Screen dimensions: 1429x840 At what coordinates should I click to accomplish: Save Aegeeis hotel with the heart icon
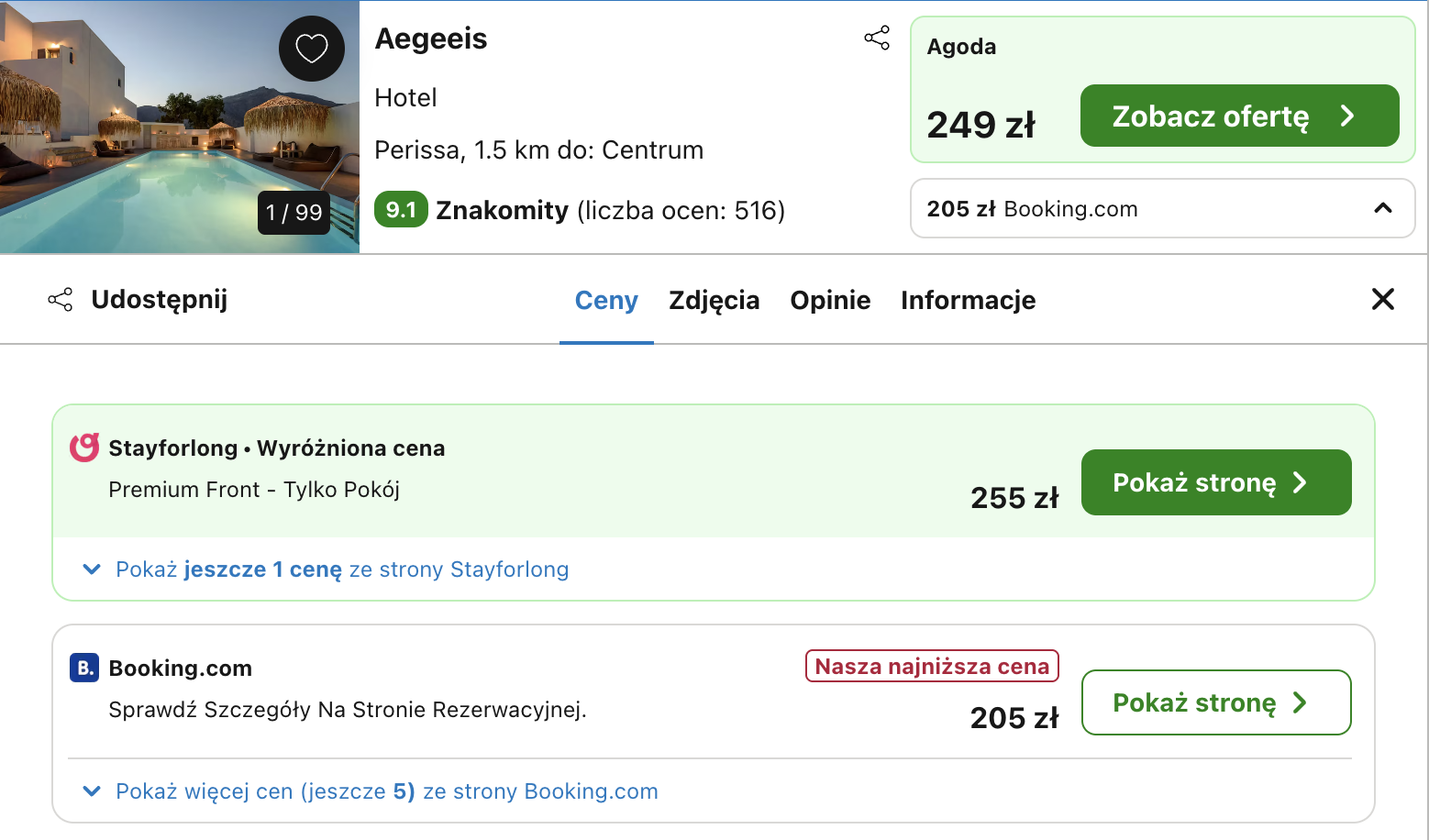312,48
